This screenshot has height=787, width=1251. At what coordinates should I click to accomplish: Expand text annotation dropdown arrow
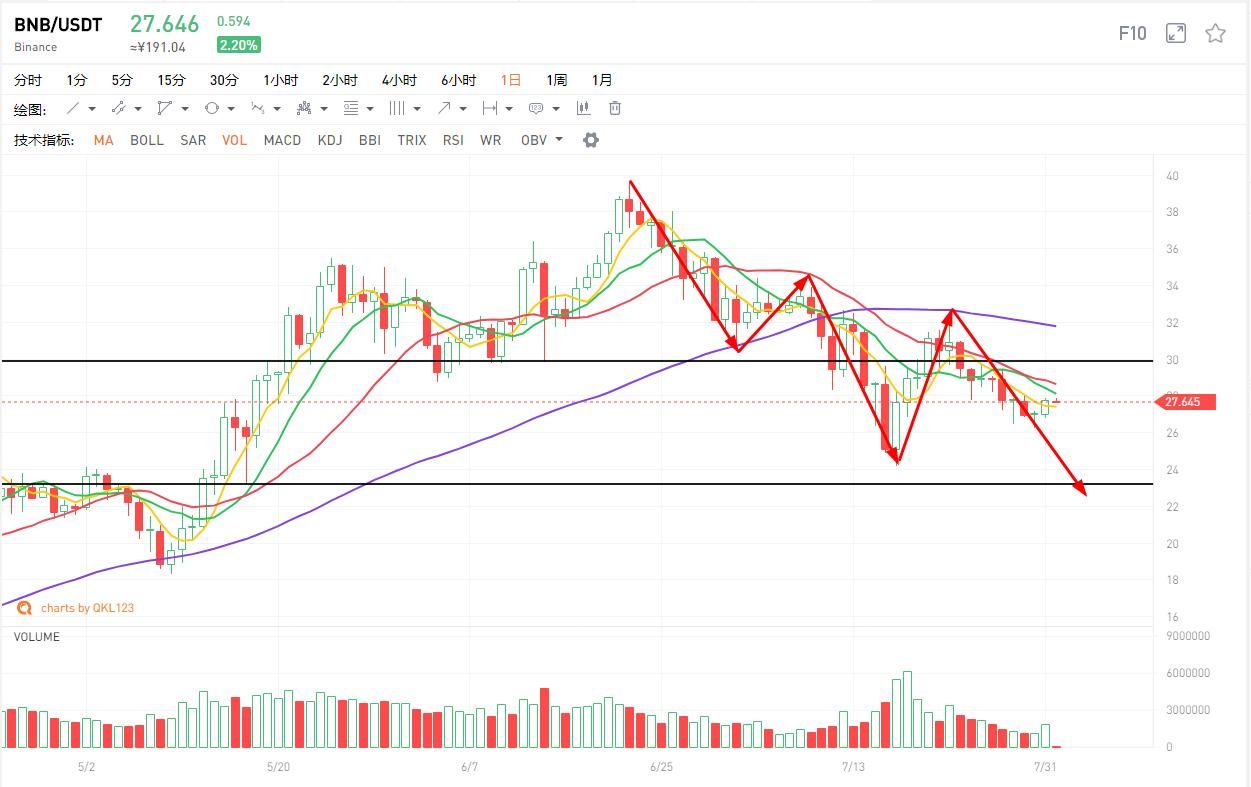point(556,109)
